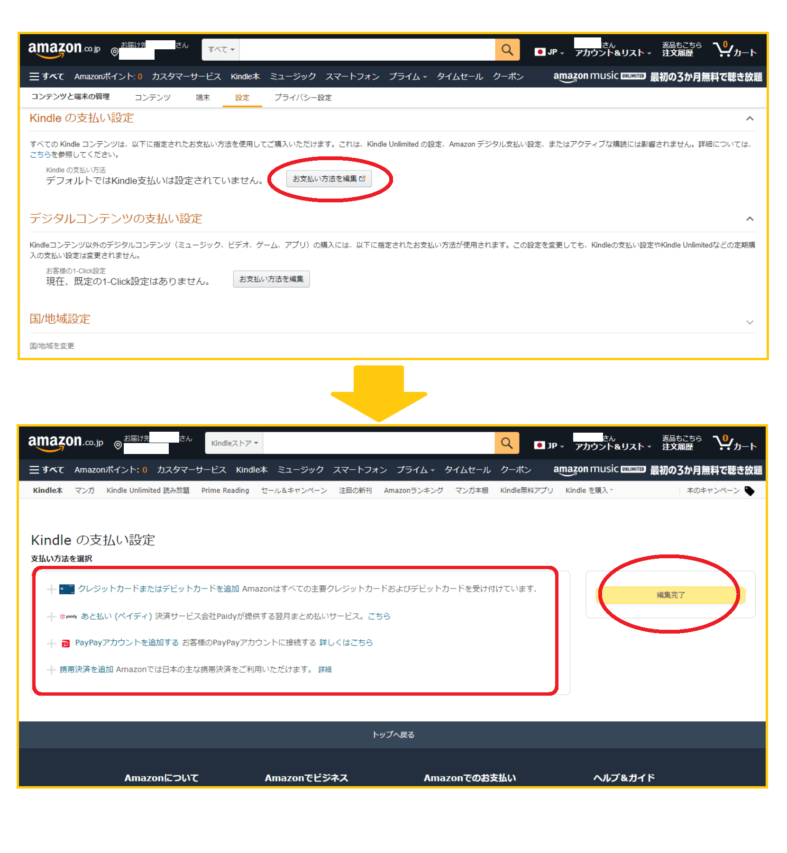Image resolution: width=787 pixels, height=853 pixels.
Task: Open プライバシー設定 tab
Action: tap(303, 98)
